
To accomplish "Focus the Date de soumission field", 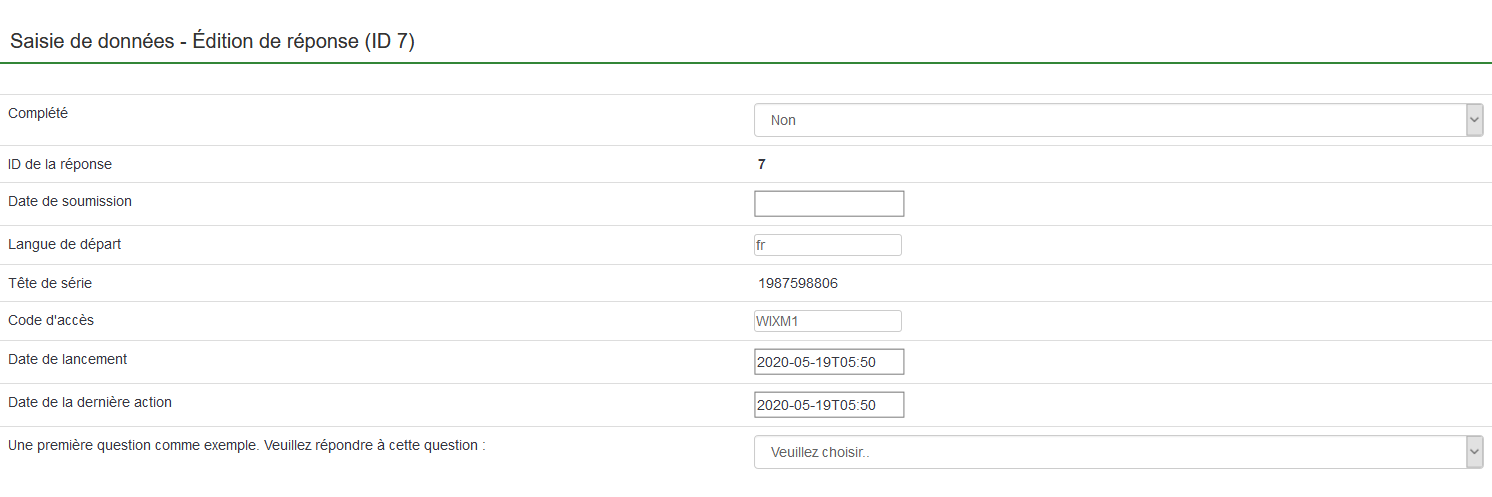I will 829,204.
